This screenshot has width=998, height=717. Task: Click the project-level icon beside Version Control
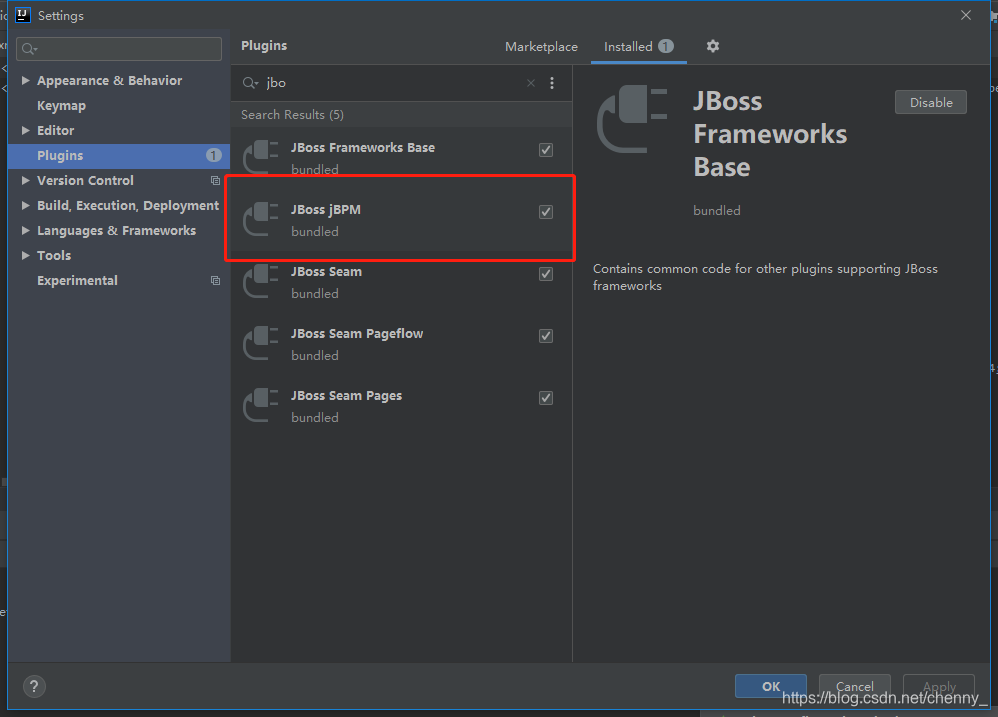[215, 181]
